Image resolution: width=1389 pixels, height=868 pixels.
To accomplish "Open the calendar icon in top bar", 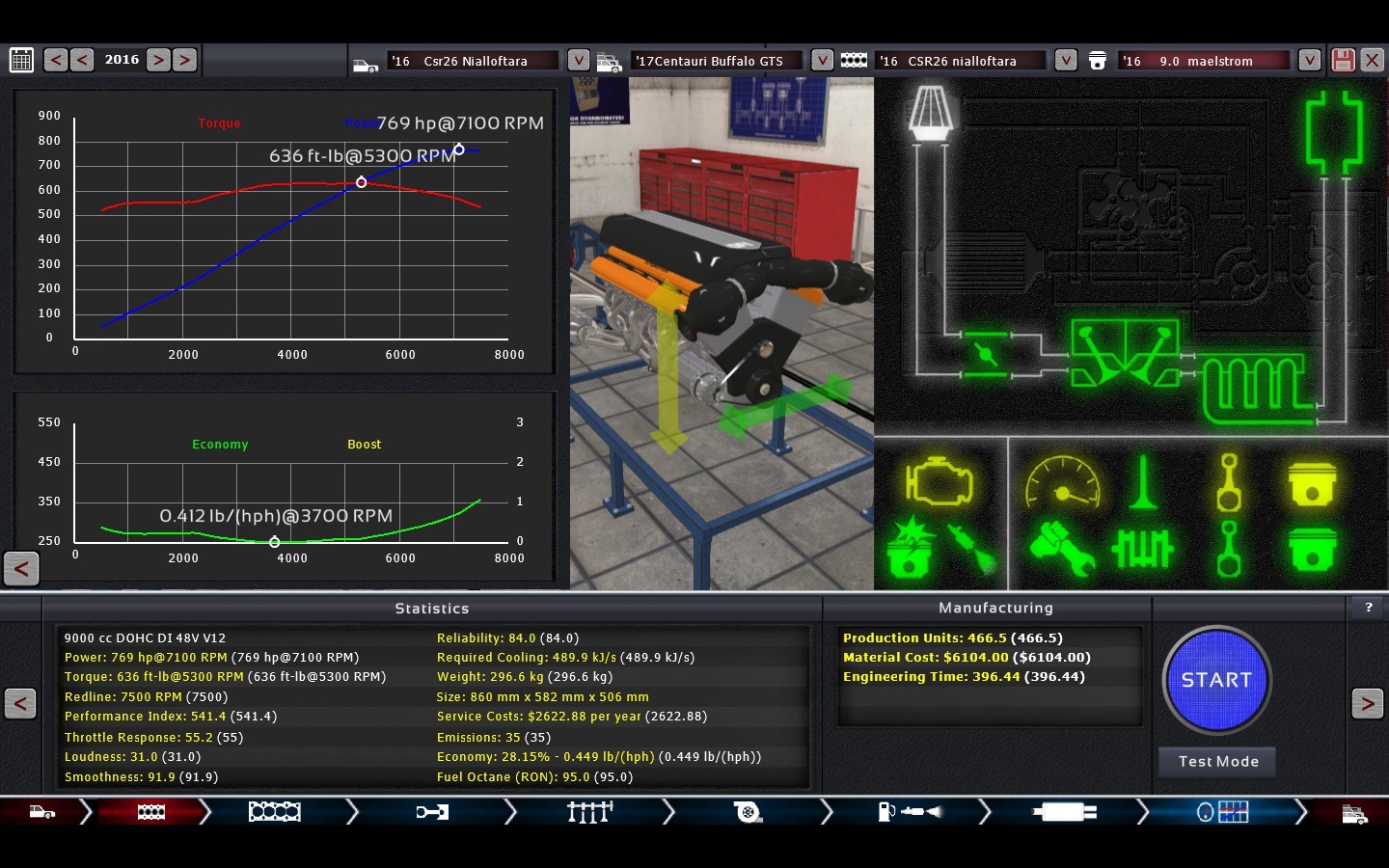I will tap(21, 61).
